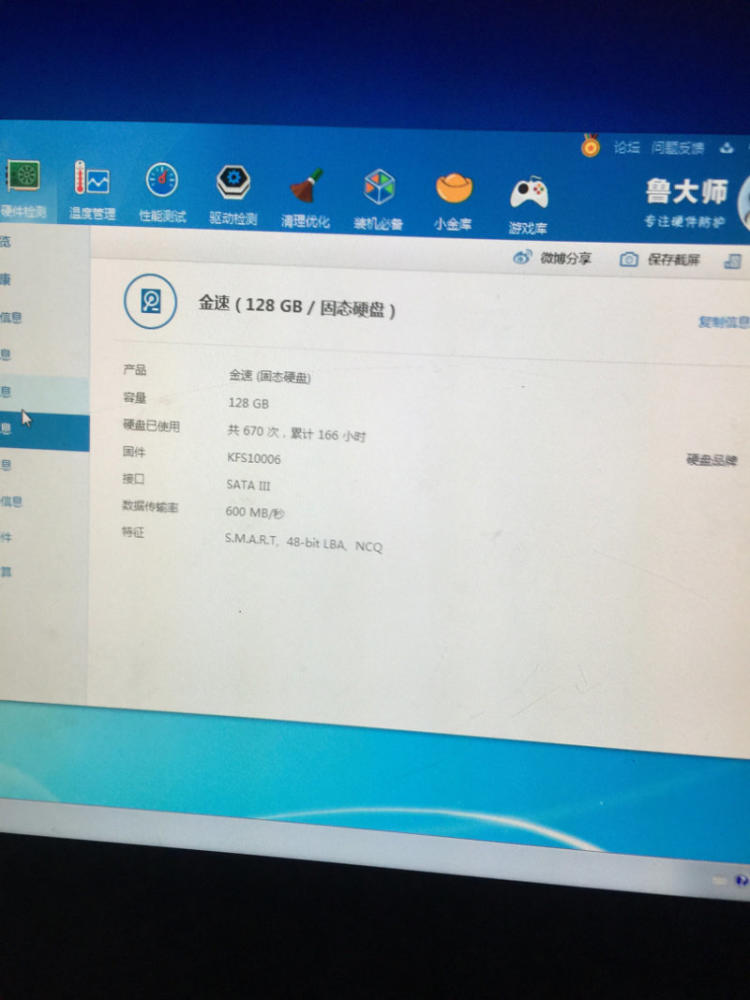Click the 数据传输率 label
The image size is (750, 1000).
151,506
